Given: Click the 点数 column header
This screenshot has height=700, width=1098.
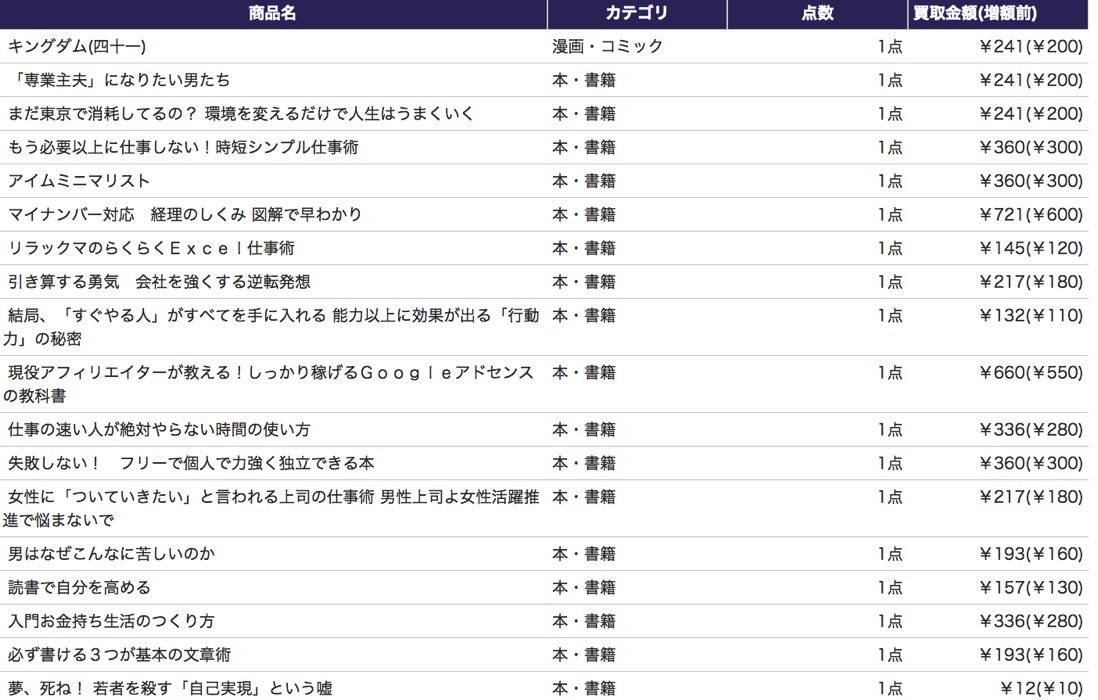Looking at the screenshot, I should click(816, 14).
